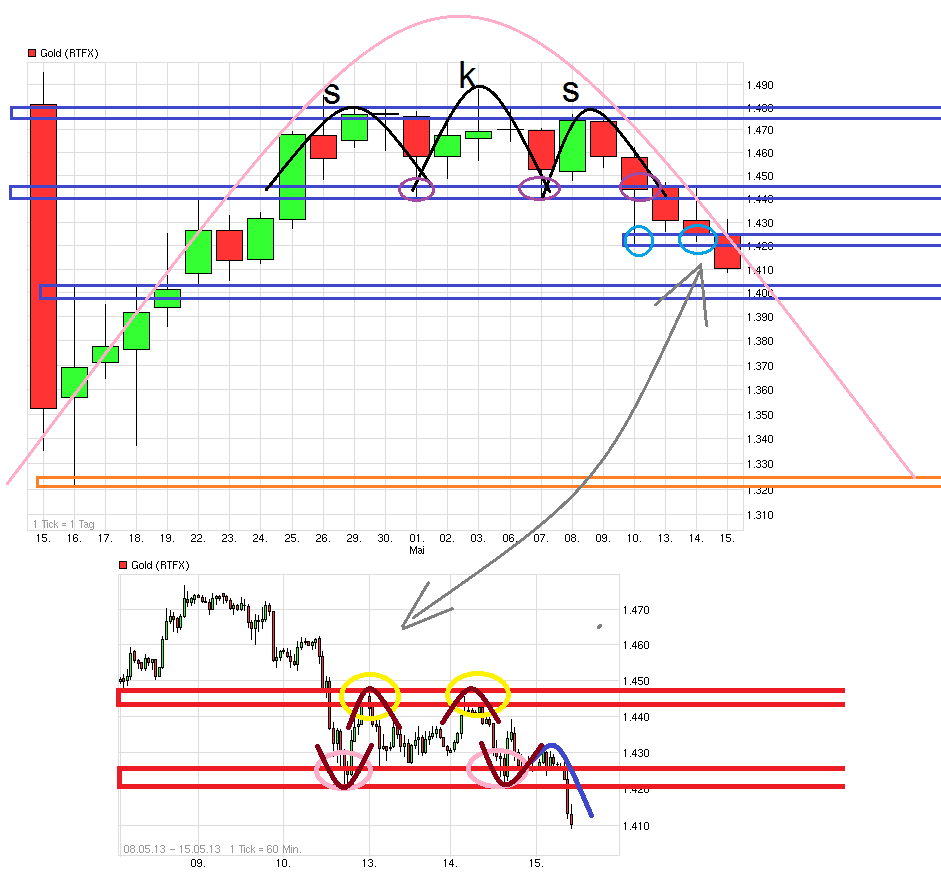Click price label 1.310 on the daily chart axis
Screen dimensions: 941x876
pyautogui.click(x=760, y=515)
